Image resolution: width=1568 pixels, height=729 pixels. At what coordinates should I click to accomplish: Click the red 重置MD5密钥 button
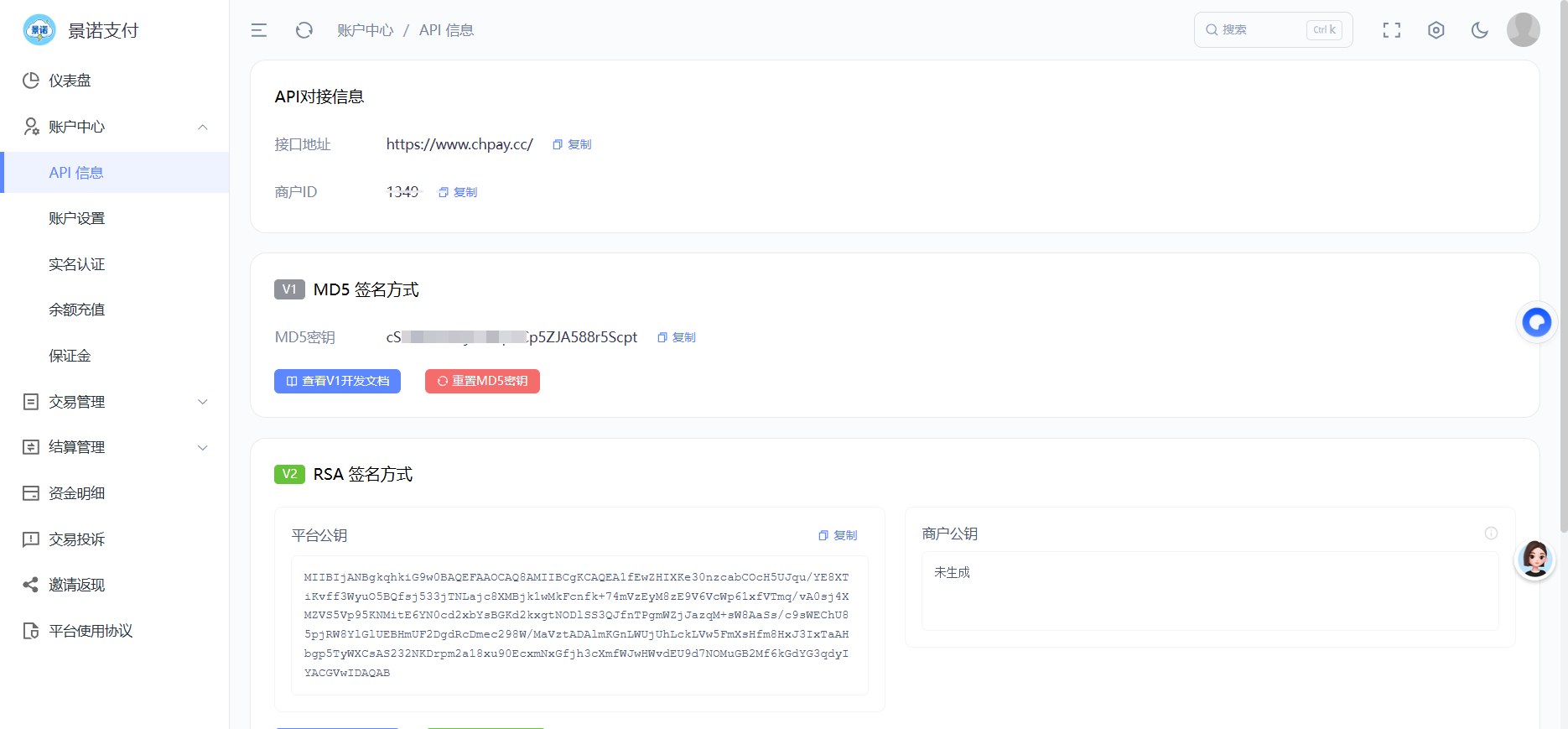click(482, 381)
